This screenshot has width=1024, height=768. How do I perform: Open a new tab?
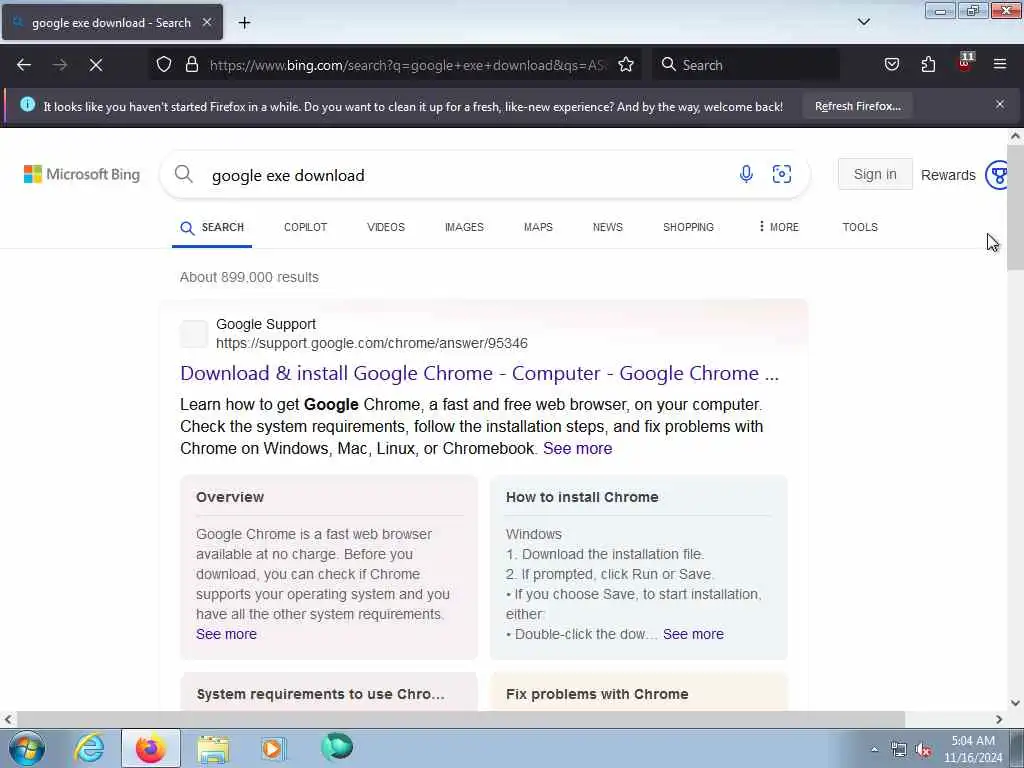[x=244, y=23]
